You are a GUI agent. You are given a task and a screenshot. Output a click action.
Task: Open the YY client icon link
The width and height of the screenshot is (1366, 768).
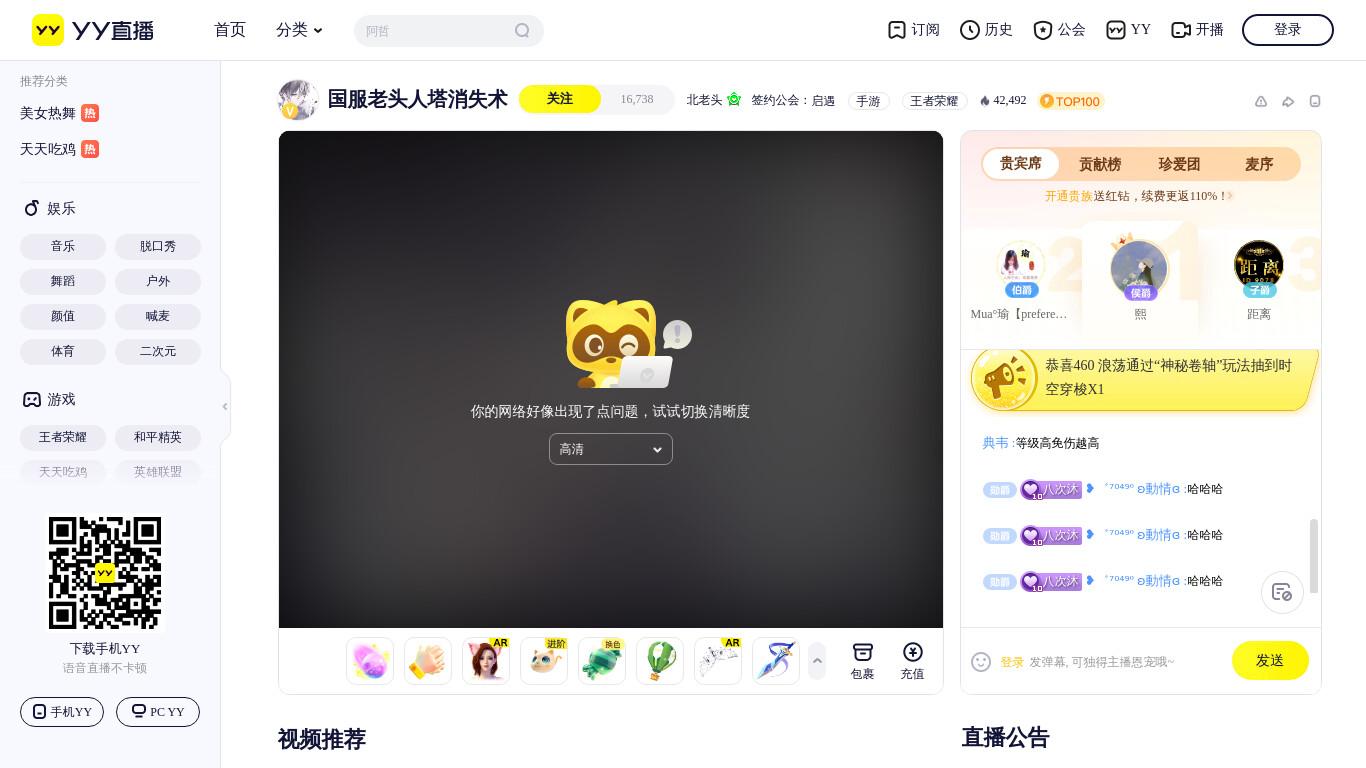1128,30
